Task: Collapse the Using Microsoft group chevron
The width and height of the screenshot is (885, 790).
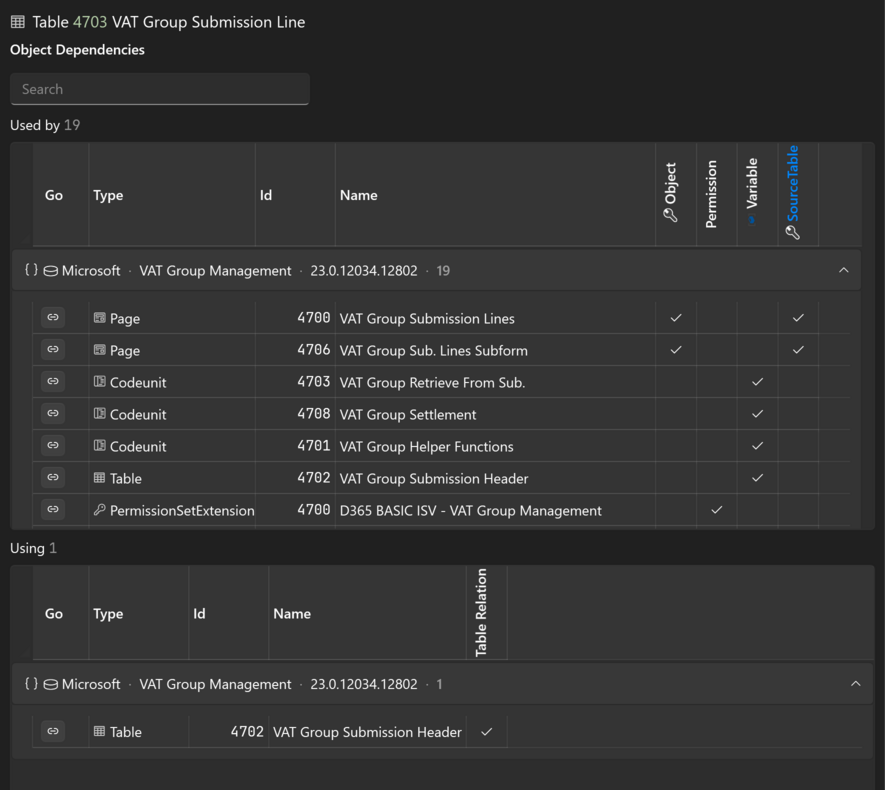Action: pyautogui.click(x=856, y=684)
